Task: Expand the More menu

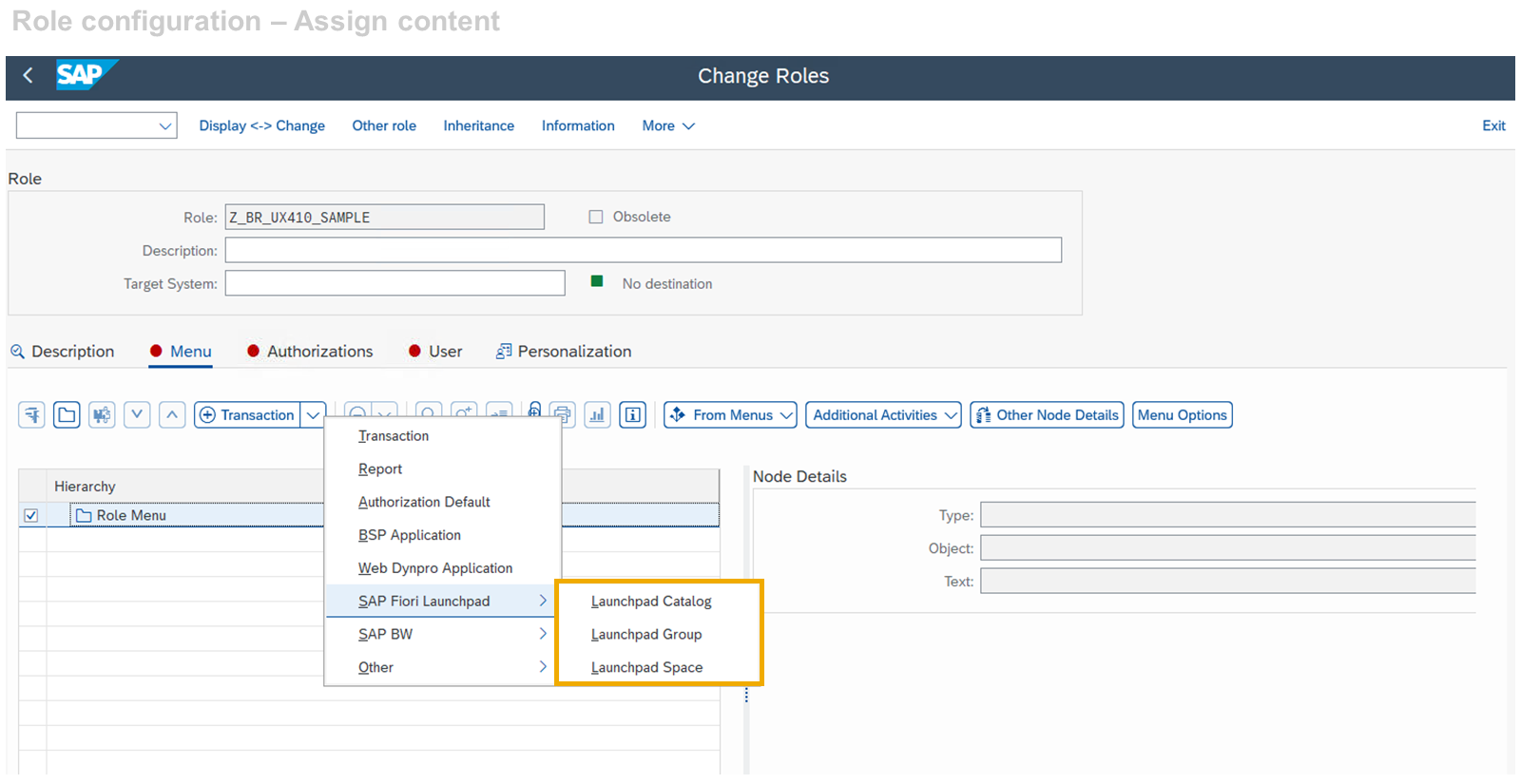Action: 668,125
